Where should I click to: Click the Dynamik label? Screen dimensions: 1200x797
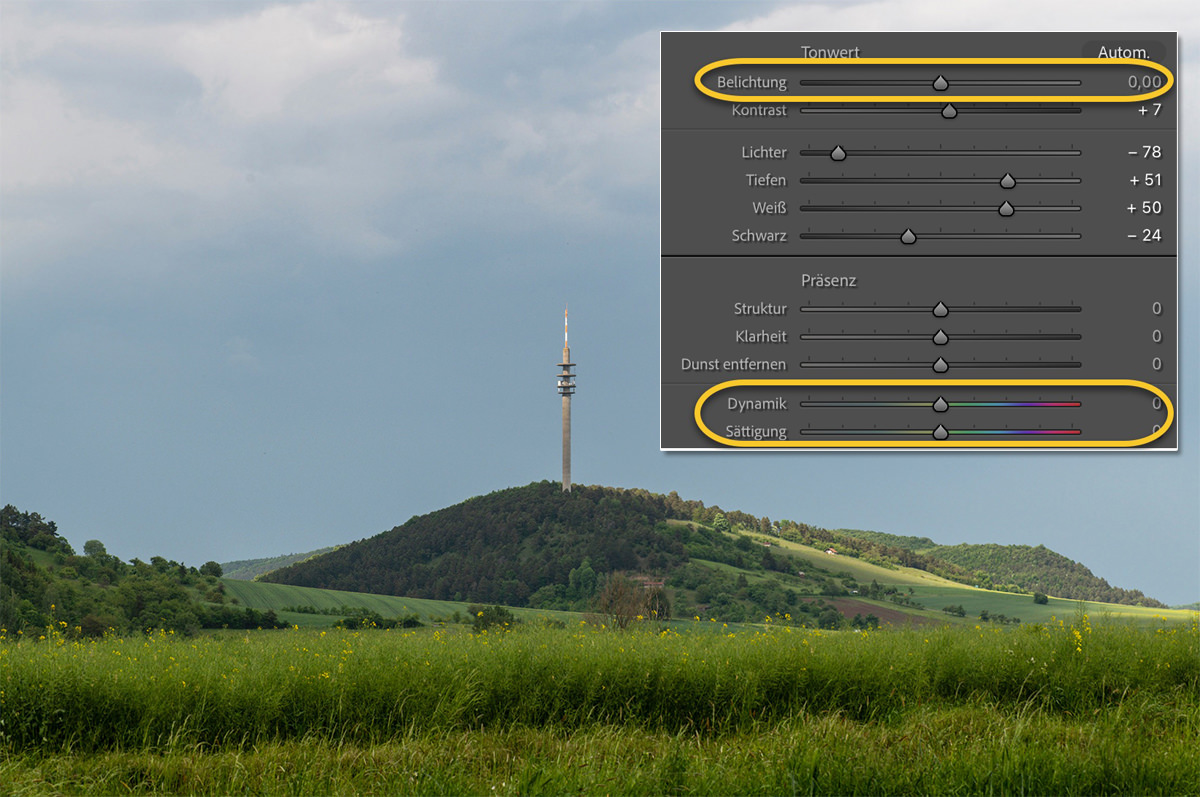click(x=757, y=404)
